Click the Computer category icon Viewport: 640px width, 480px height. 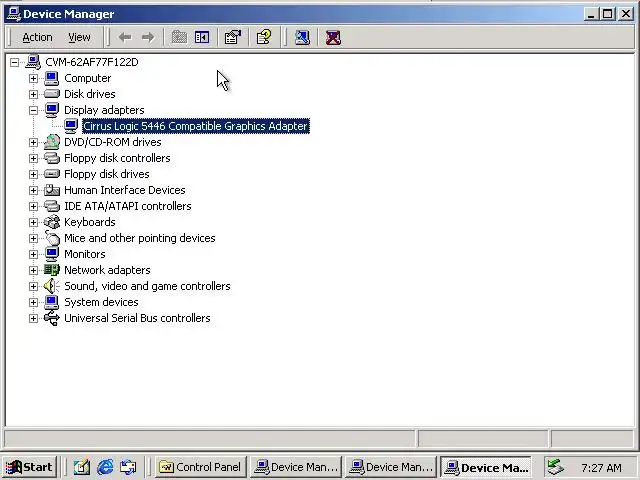(52, 78)
